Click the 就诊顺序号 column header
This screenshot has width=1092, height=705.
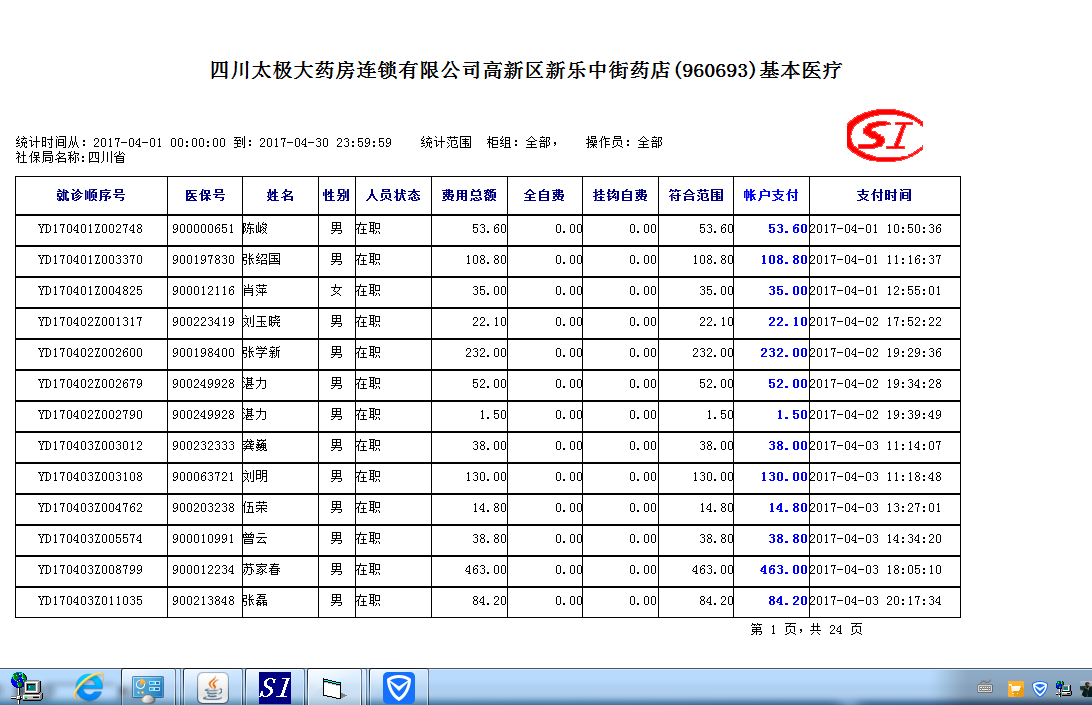tap(91, 196)
